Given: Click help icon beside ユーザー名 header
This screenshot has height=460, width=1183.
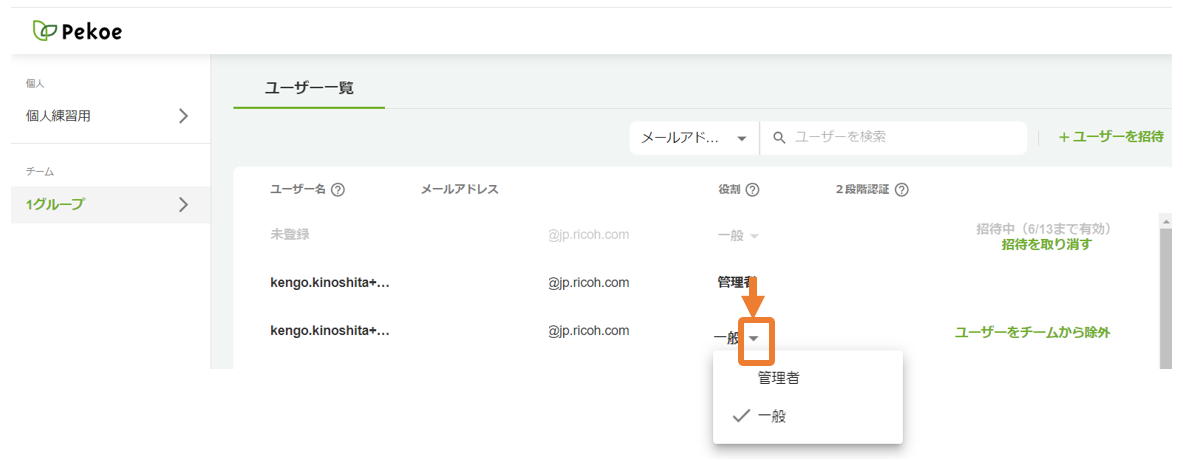Looking at the screenshot, I should point(338,190).
